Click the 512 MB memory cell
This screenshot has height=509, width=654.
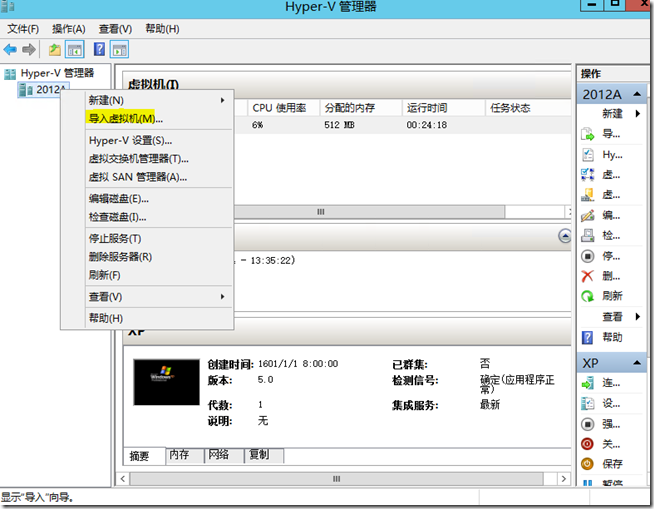[339, 125]
